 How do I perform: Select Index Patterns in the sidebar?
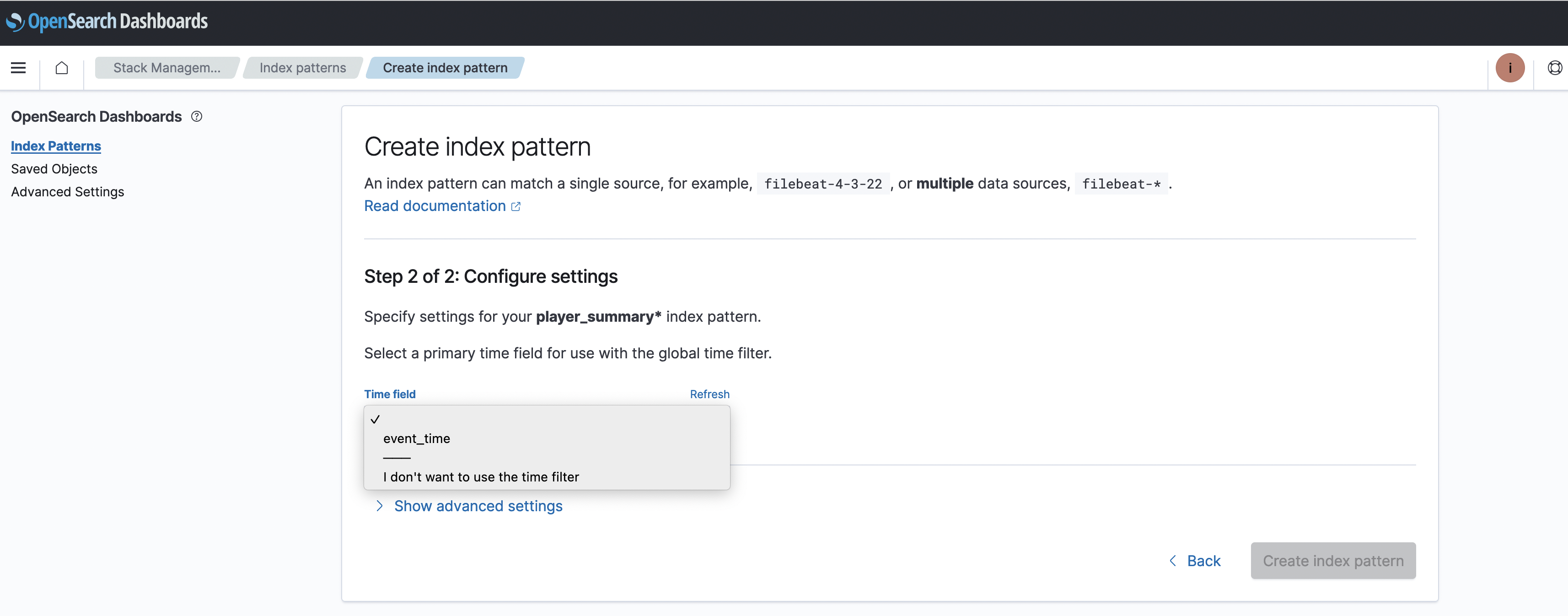pyautogui.click(x=56, y=146)
